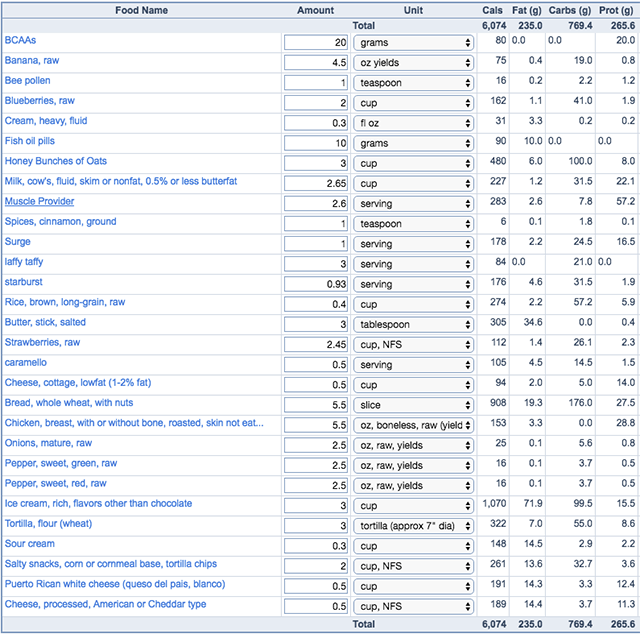Open the Bread slice unit dropdown
Screen dimensions: 640x634
click(x=413, y=405)
